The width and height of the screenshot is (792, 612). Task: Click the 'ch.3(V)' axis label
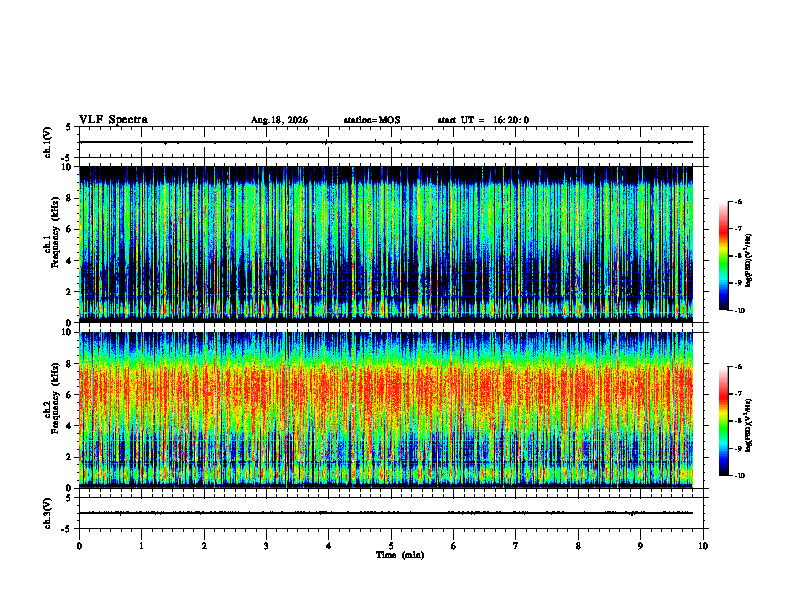click(x=48, y=513)
